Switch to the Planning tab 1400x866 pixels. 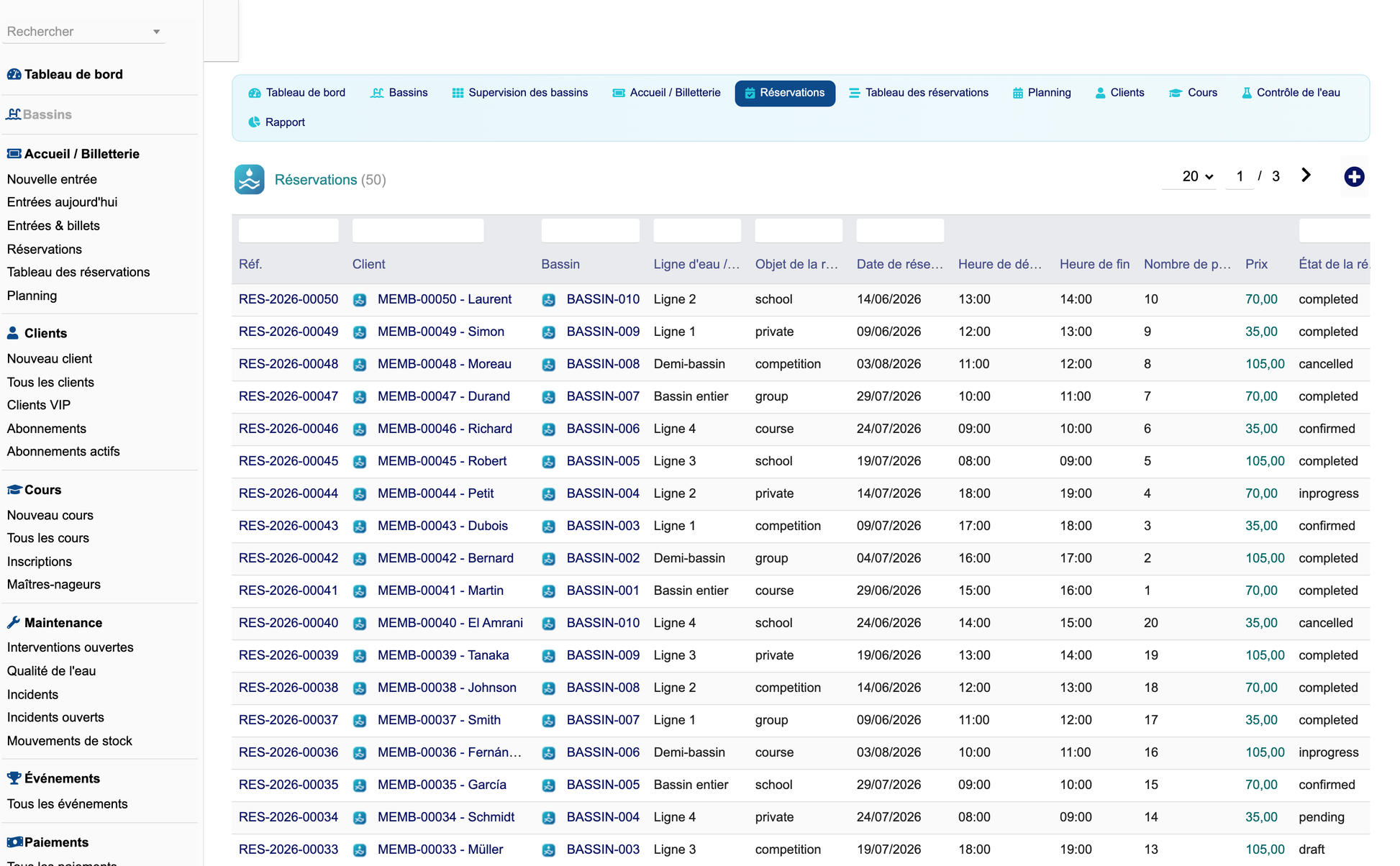(x=1042, y=93)
